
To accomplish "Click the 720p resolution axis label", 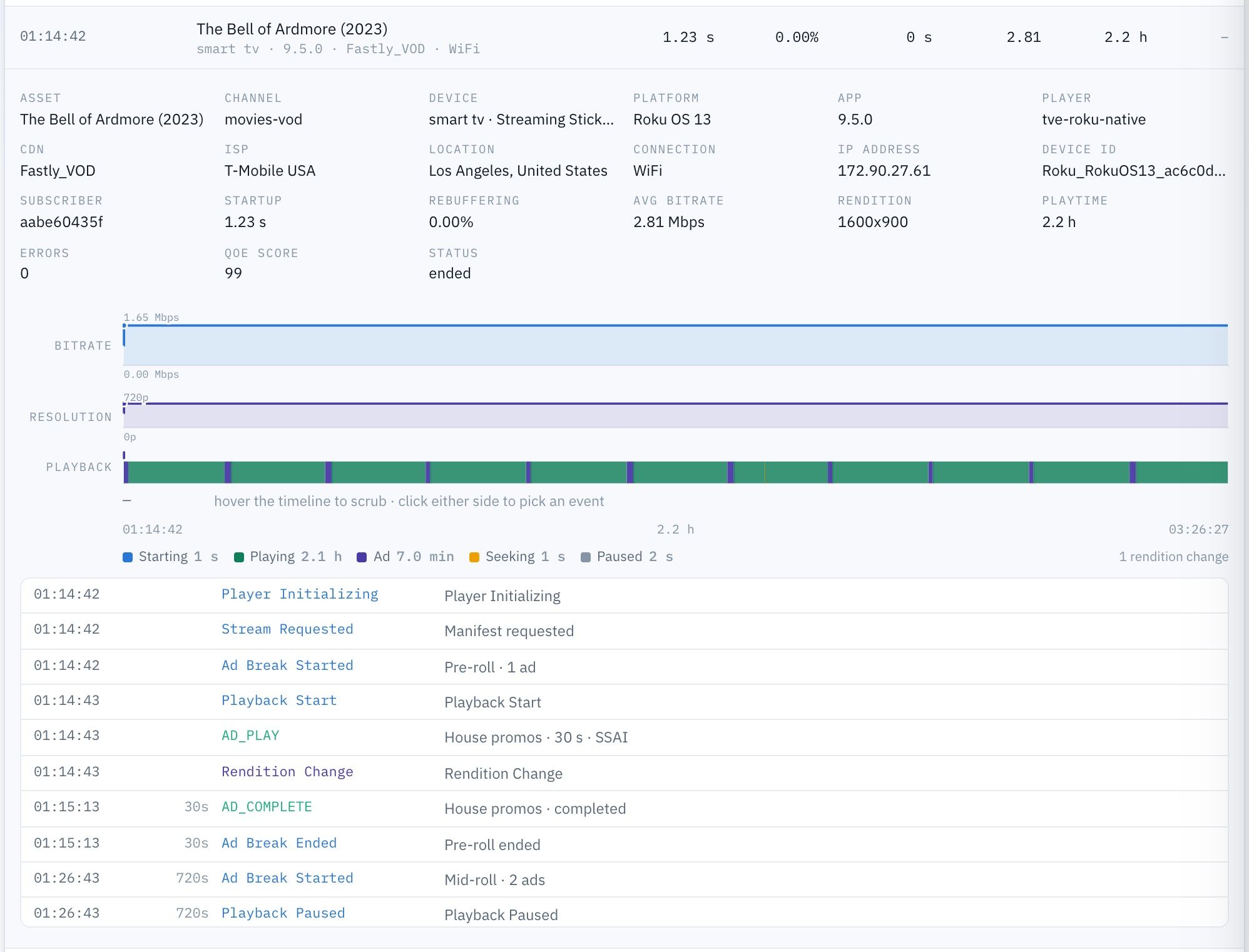I will click(x=136, y=397).
